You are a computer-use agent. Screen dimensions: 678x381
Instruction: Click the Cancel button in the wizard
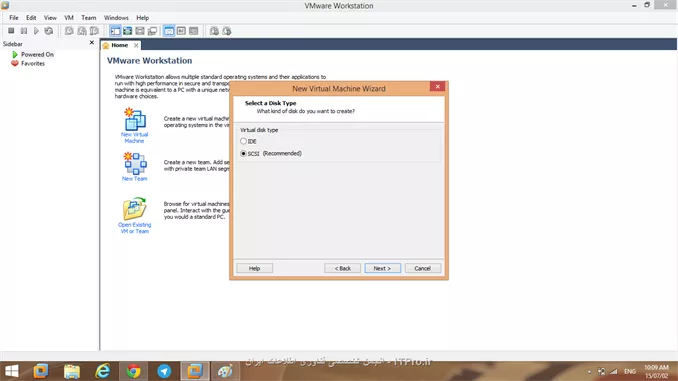(x=422, y=269)
